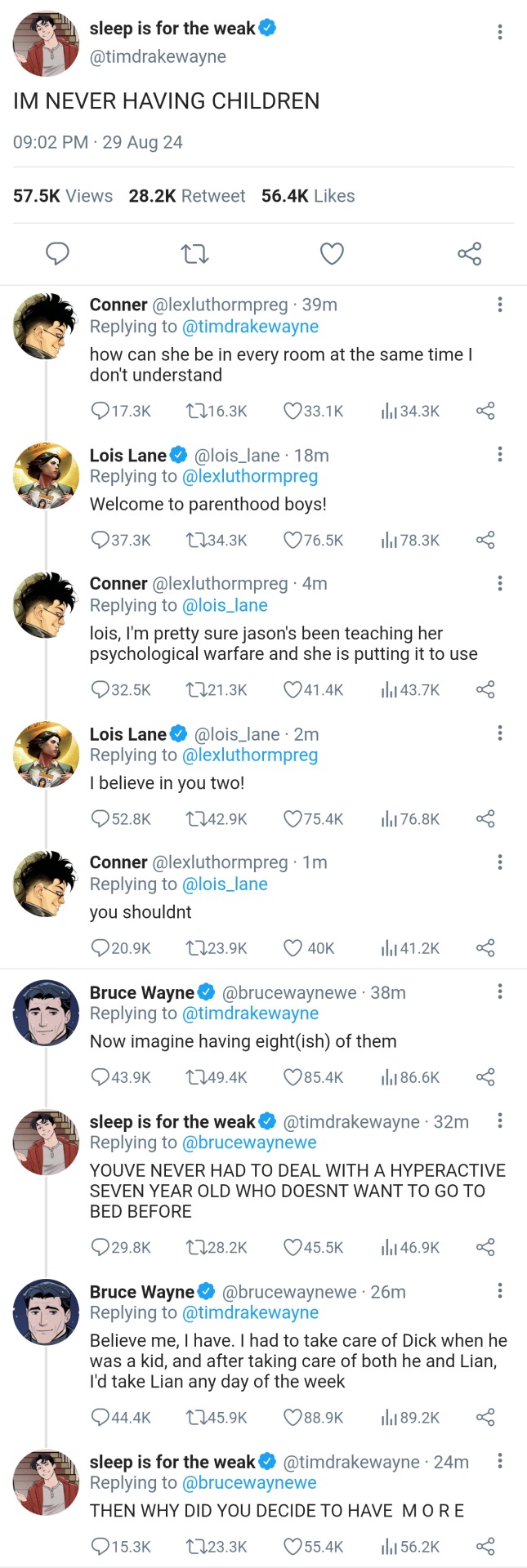
Task: Open options menu on Bruce Wayne's eight(ish) reply
Action: (x=500, y=991)
